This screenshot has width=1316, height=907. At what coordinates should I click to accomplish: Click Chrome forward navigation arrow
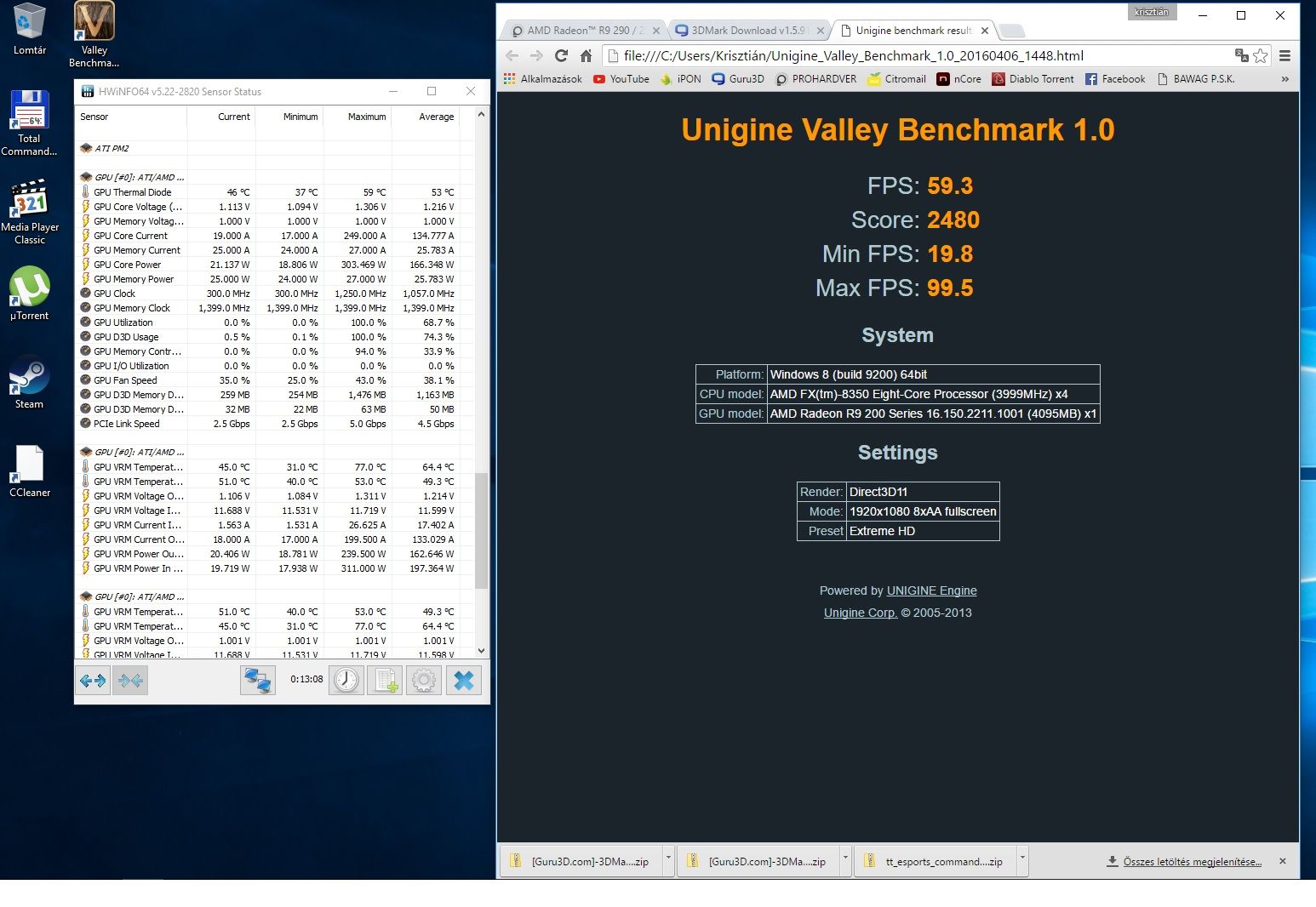[x=536, y=55]
